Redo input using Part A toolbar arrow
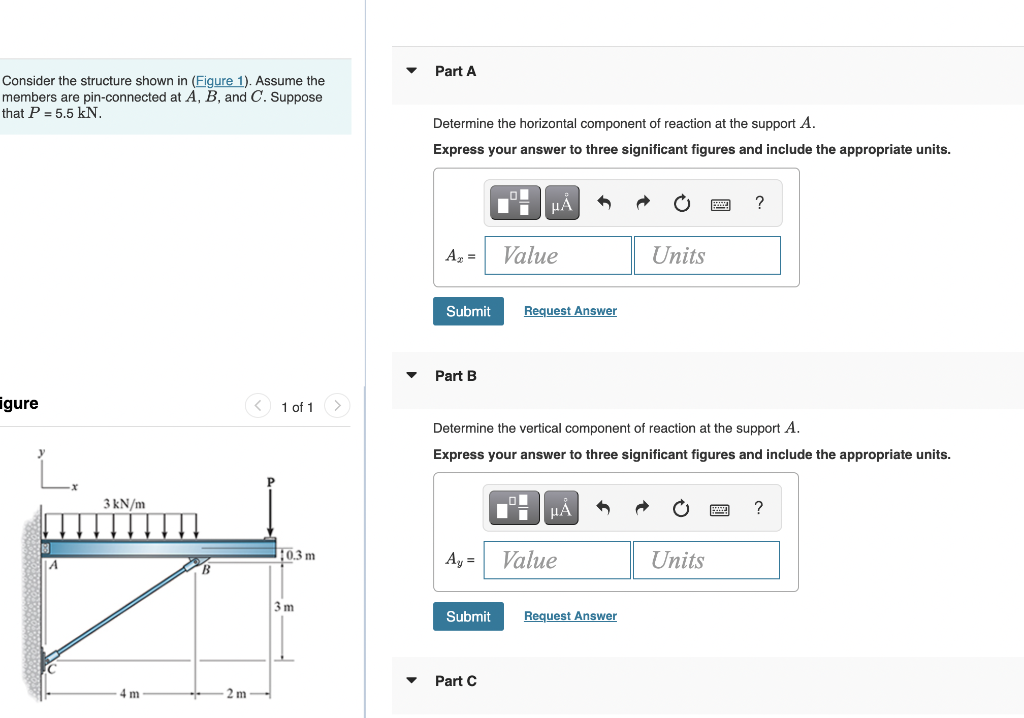 coord(642,202)
